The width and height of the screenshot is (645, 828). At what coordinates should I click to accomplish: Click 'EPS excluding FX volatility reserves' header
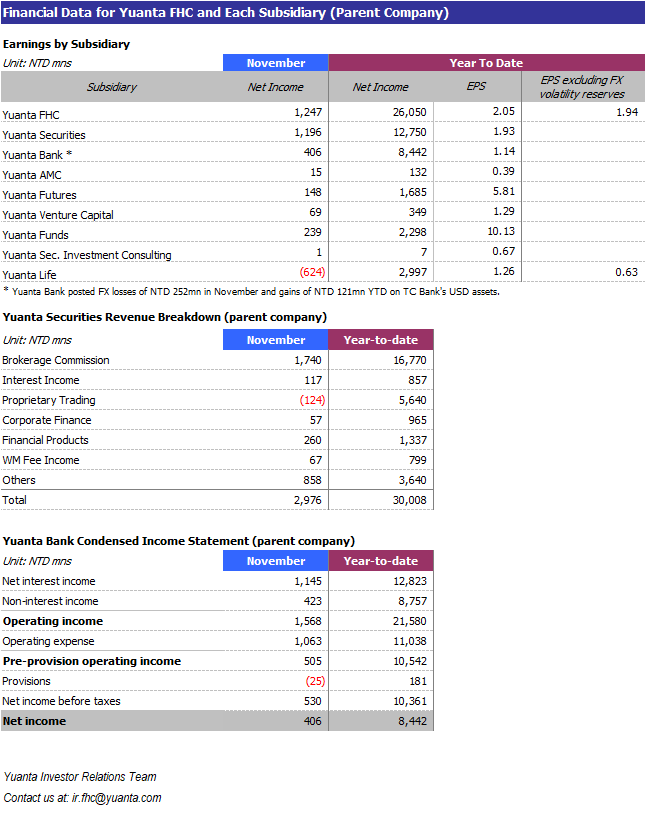(583, 87)
